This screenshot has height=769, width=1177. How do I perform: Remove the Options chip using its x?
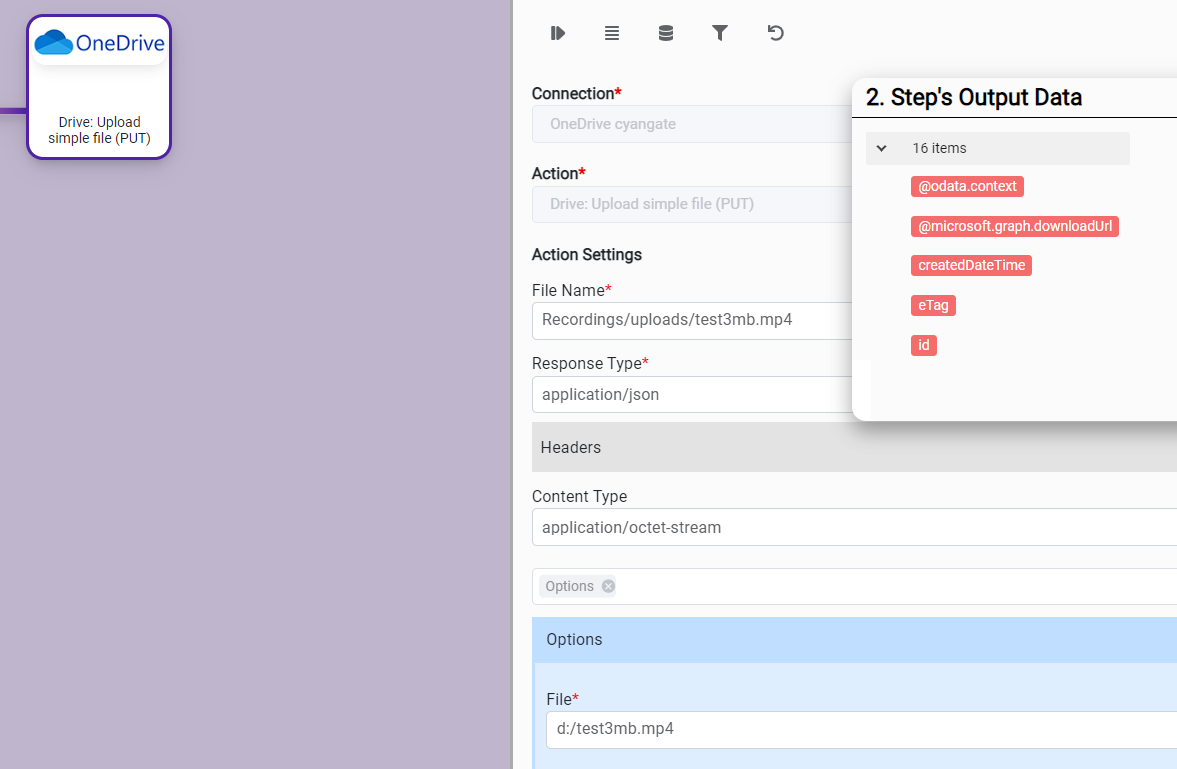coord(608,586)
